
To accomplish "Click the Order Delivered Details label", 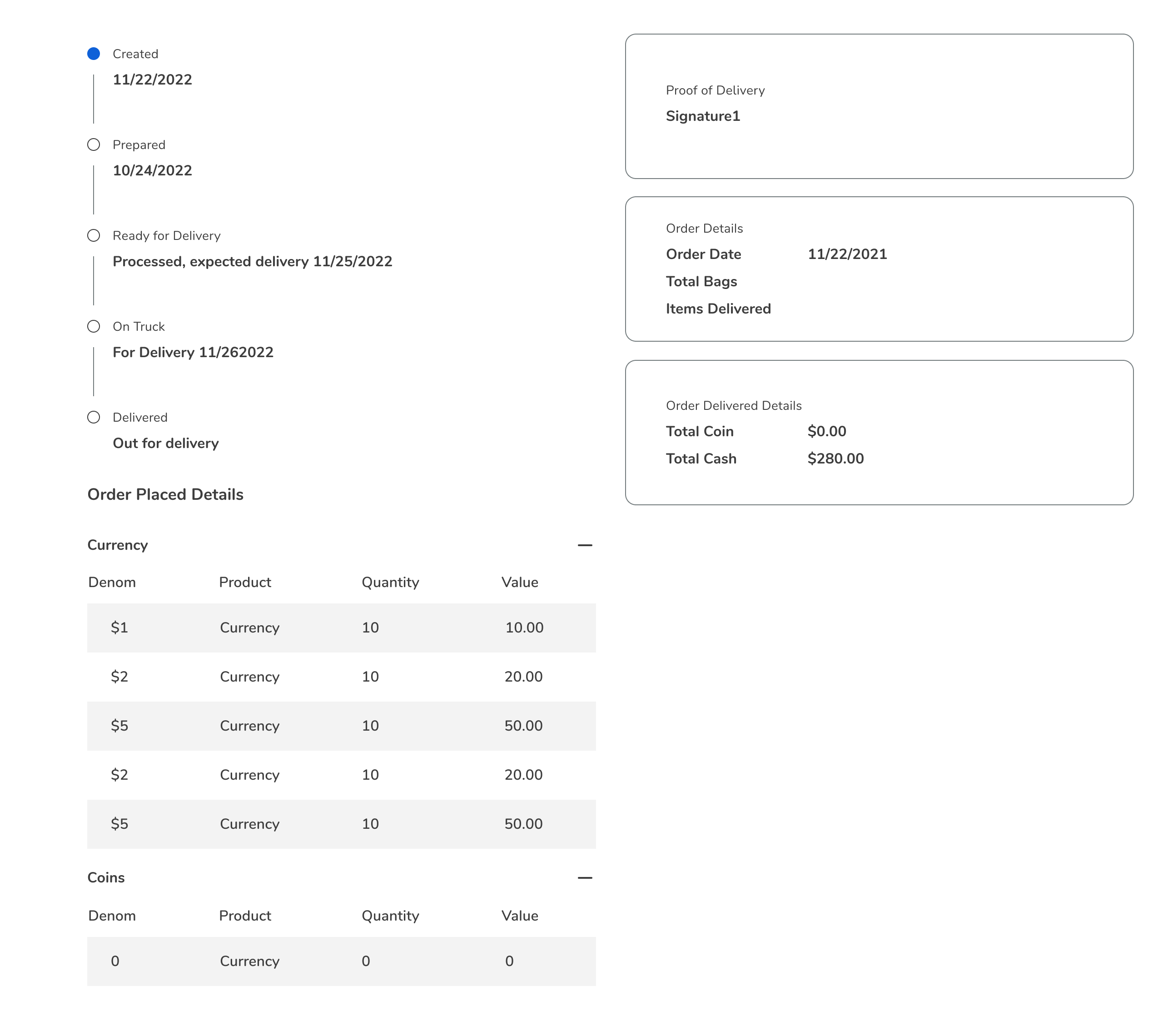I will tap(734, 406).
